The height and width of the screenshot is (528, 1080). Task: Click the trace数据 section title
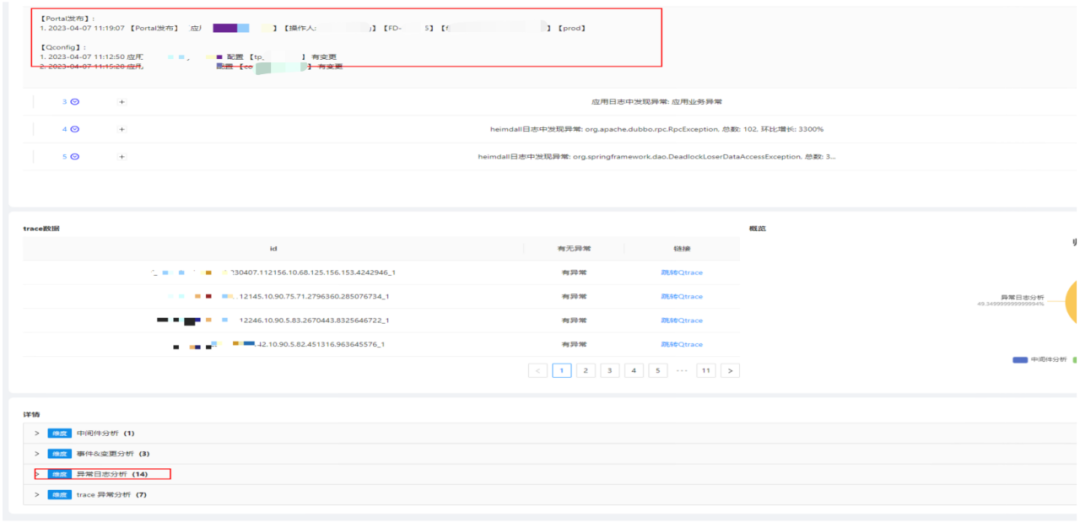click(x=41, y=228)
